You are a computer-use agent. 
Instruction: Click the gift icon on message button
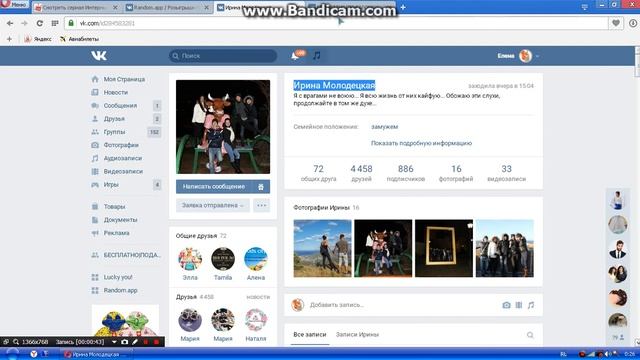(261, 187)
